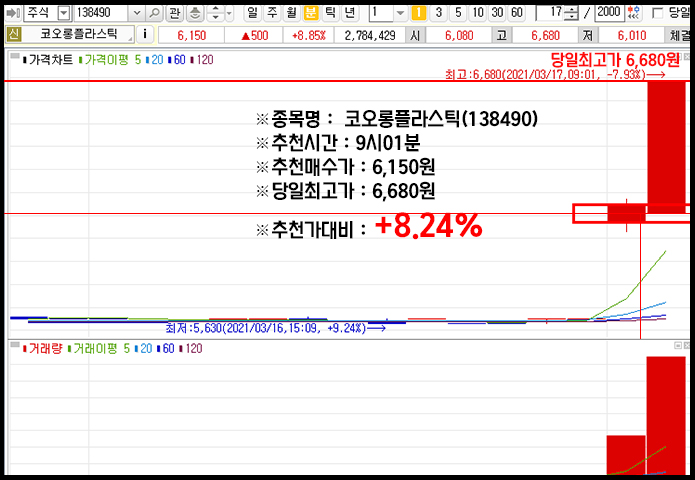Click the volume value 2,784,429
The width and height of the screenshot is (695, 480).
click(370, 35)
